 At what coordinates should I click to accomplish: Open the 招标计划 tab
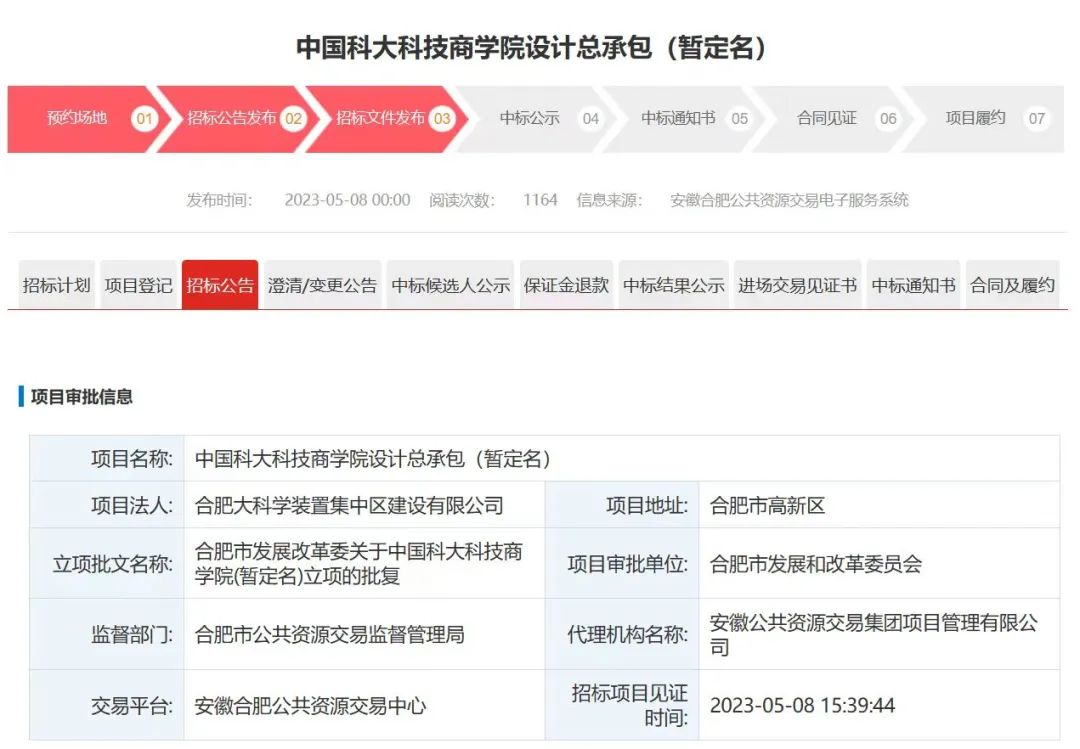[x=56, y=285]
